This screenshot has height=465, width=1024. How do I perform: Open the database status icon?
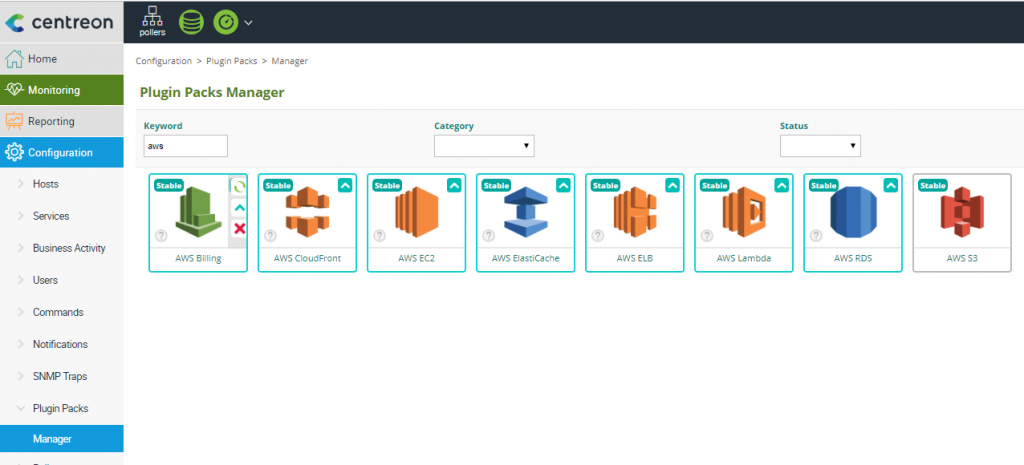[191, 22]
